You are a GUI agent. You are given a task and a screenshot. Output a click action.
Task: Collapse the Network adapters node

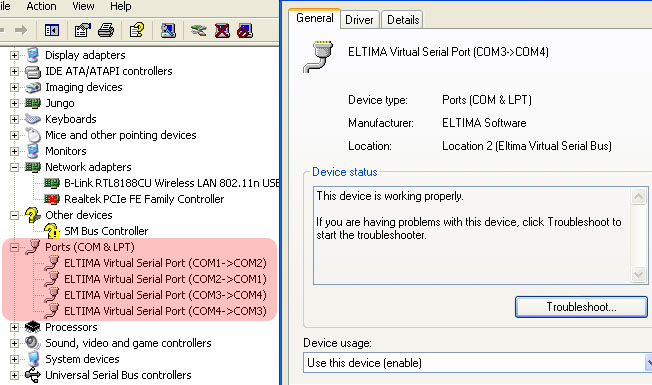point(14,167)
